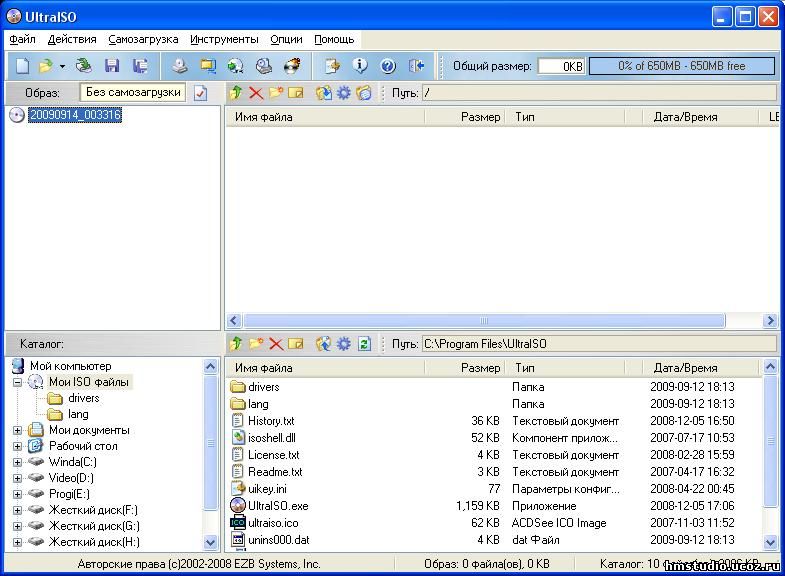Sort image pane by Имя файла column
This screenshot has width=785, height=576.
pos(325,117)
